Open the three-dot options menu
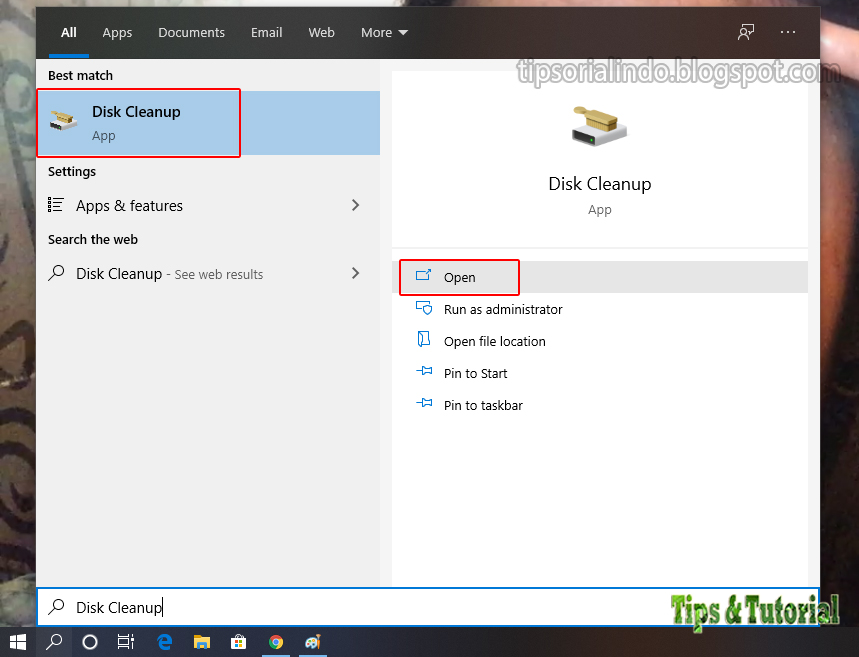Image resolution: width=859 pixels, height=657 pixels. tap(788, 32)
